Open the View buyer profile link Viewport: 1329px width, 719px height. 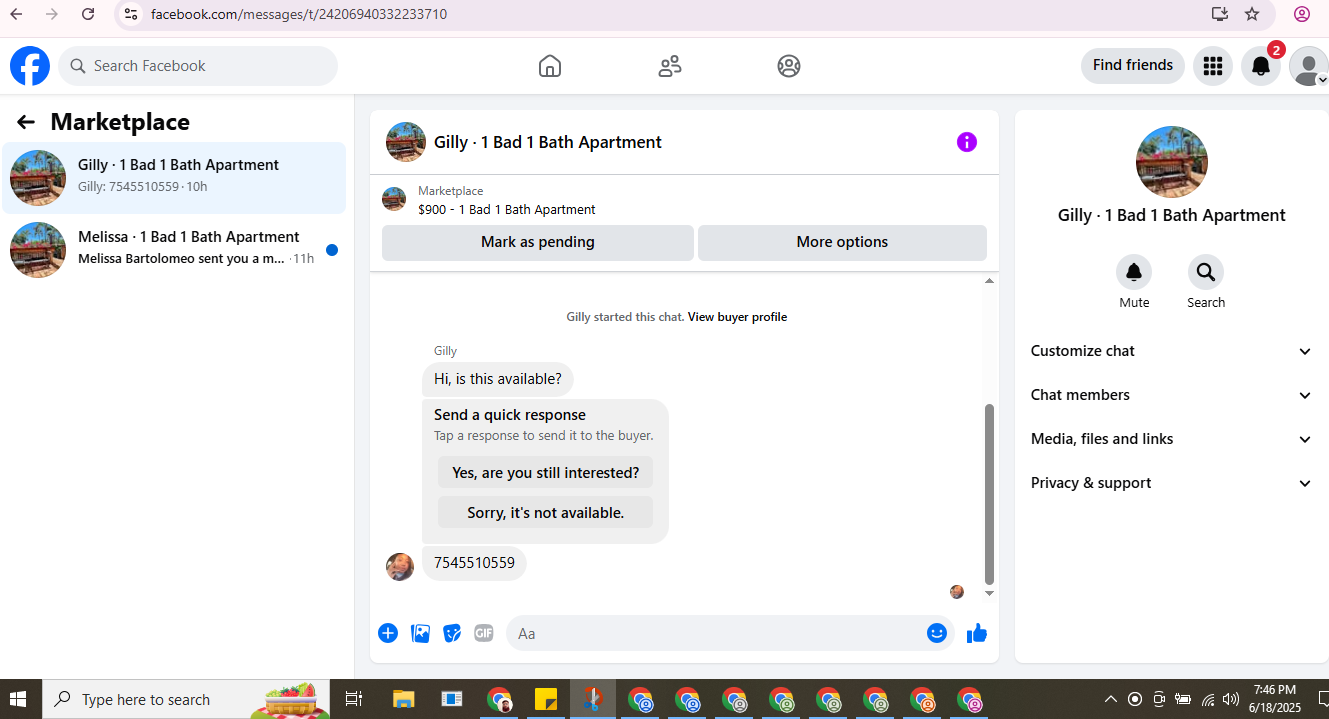point(737,317)
